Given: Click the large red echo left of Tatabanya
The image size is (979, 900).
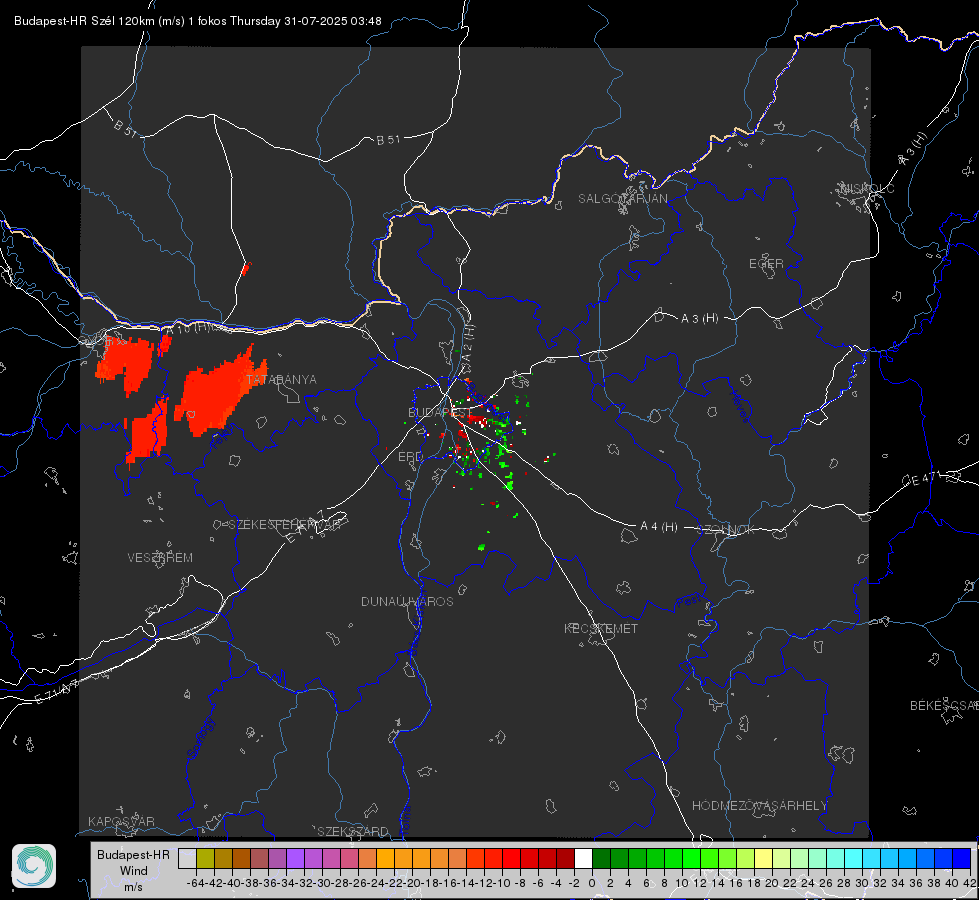Looking at the screenshot, I should click(x=219, y=392).
